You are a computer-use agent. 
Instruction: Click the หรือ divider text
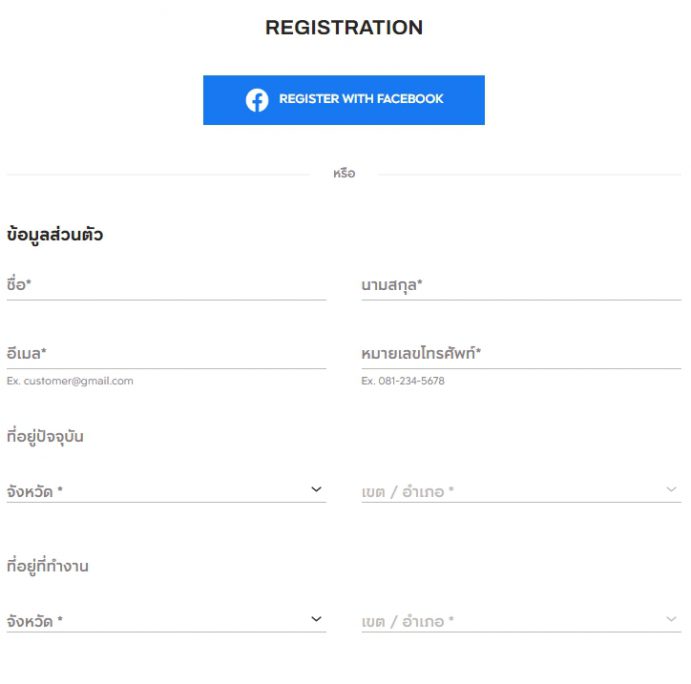(344, 173)
